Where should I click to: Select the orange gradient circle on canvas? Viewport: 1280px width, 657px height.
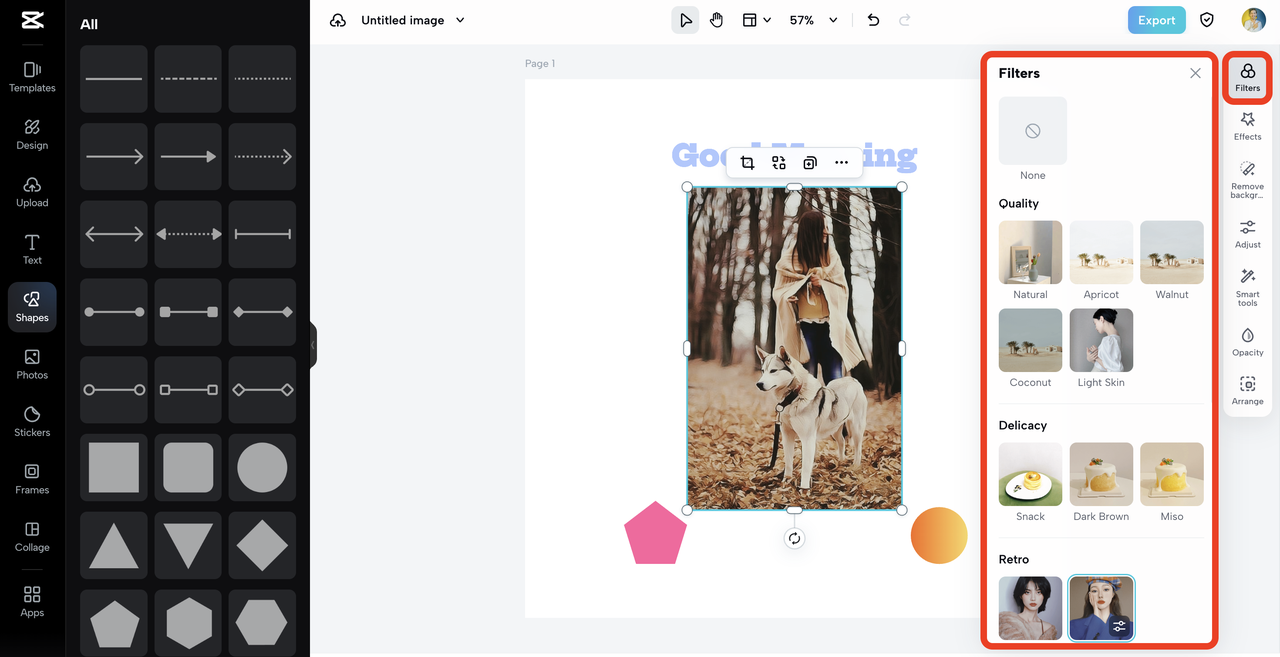939,535
